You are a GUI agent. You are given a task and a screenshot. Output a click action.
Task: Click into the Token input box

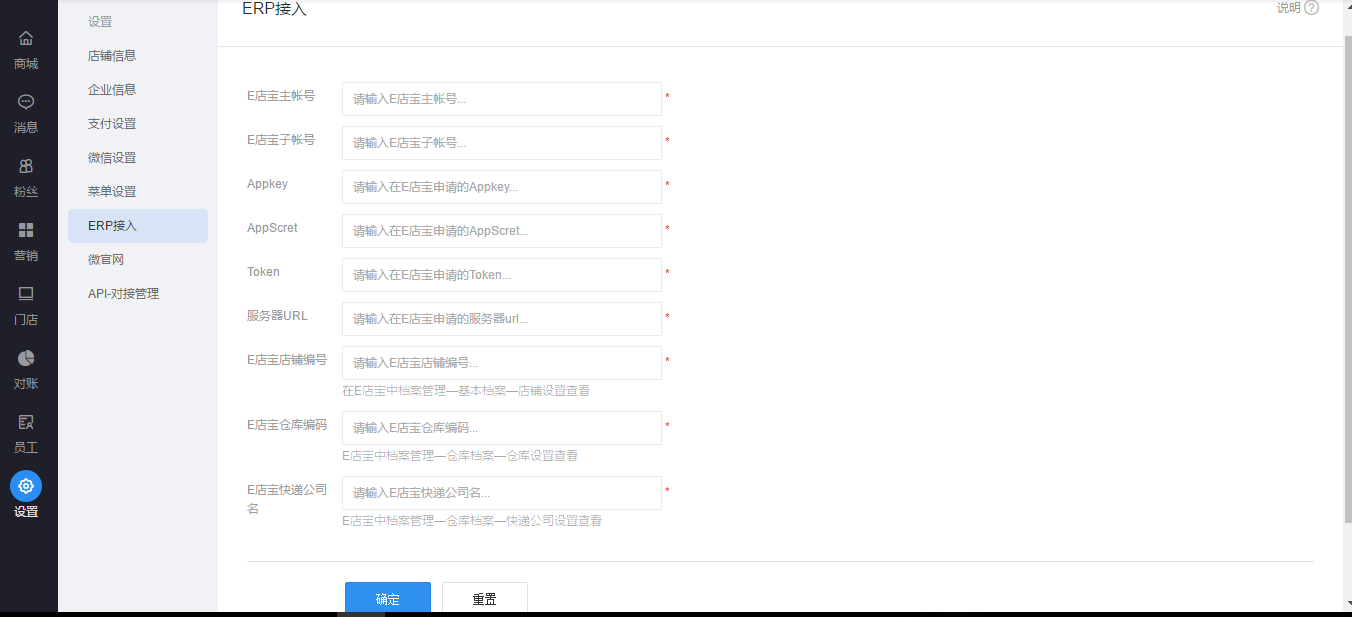pos(501,275)
